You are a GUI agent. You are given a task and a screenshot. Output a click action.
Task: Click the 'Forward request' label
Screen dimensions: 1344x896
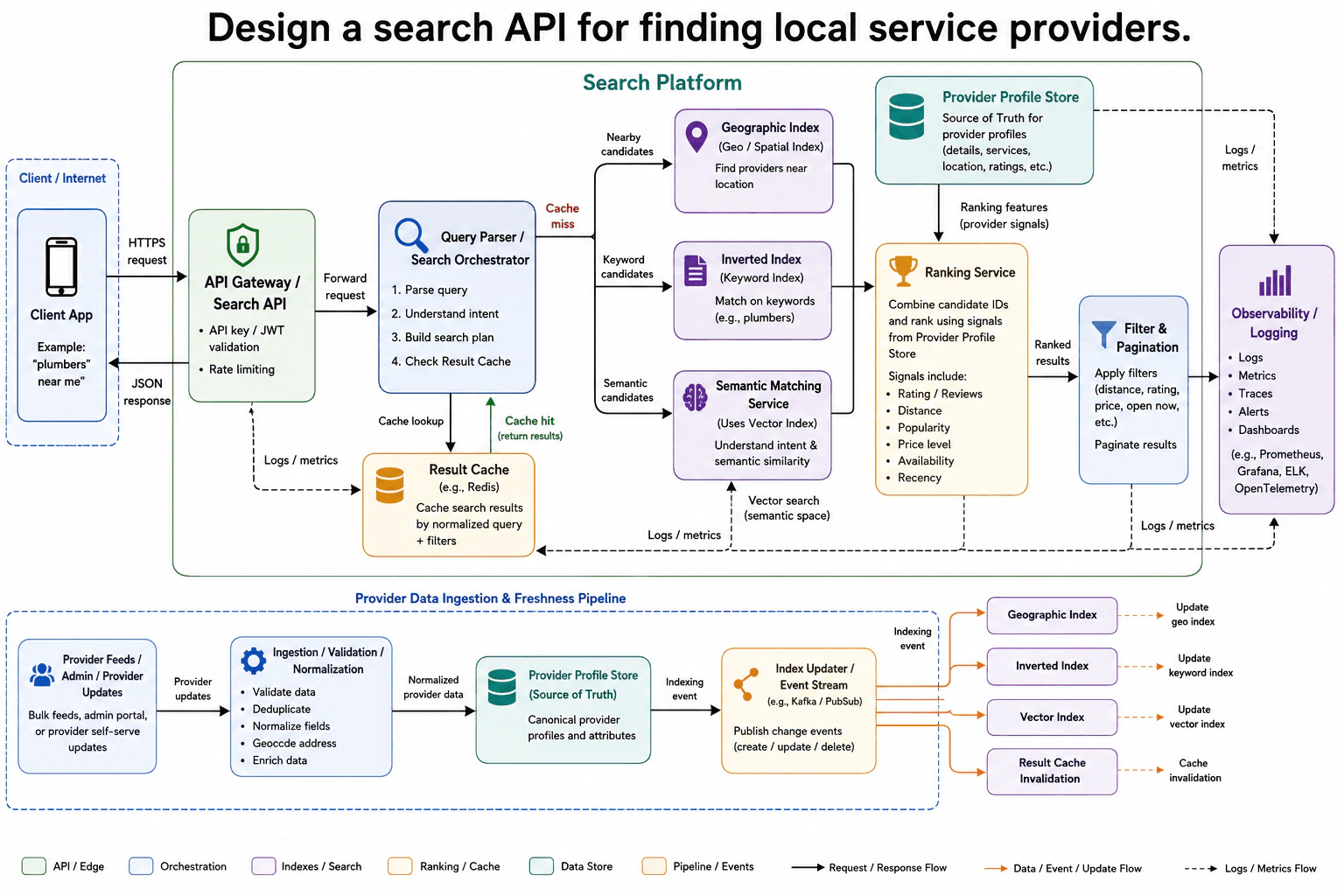(x=345, y=286)
